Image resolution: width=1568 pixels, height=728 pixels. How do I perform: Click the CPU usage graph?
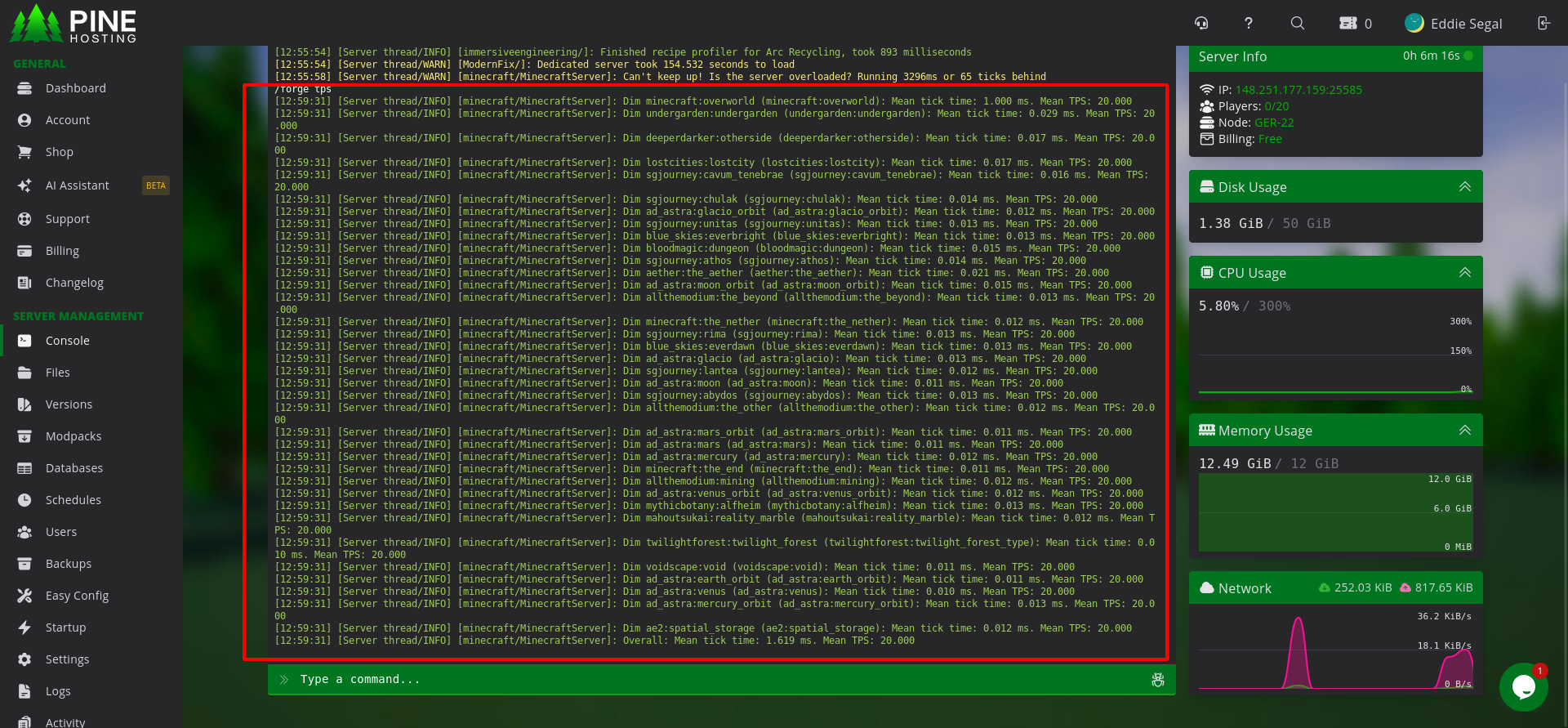[x=1336, y=356]
